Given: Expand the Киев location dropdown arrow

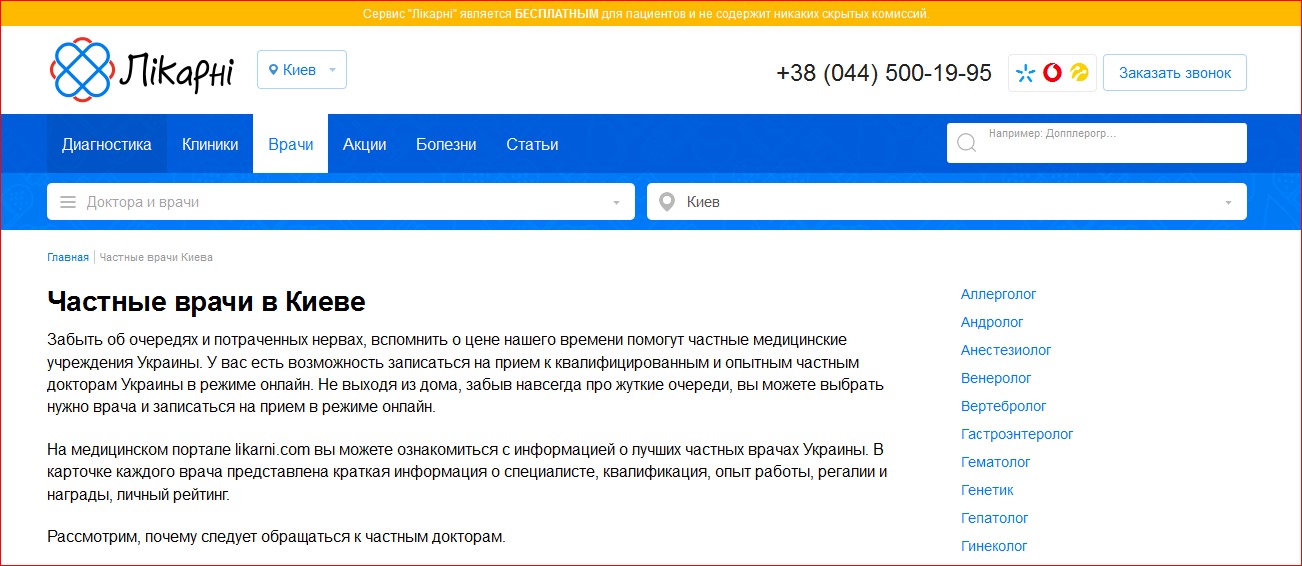Looking at the screenshot, I should (x=1228, y=203).
